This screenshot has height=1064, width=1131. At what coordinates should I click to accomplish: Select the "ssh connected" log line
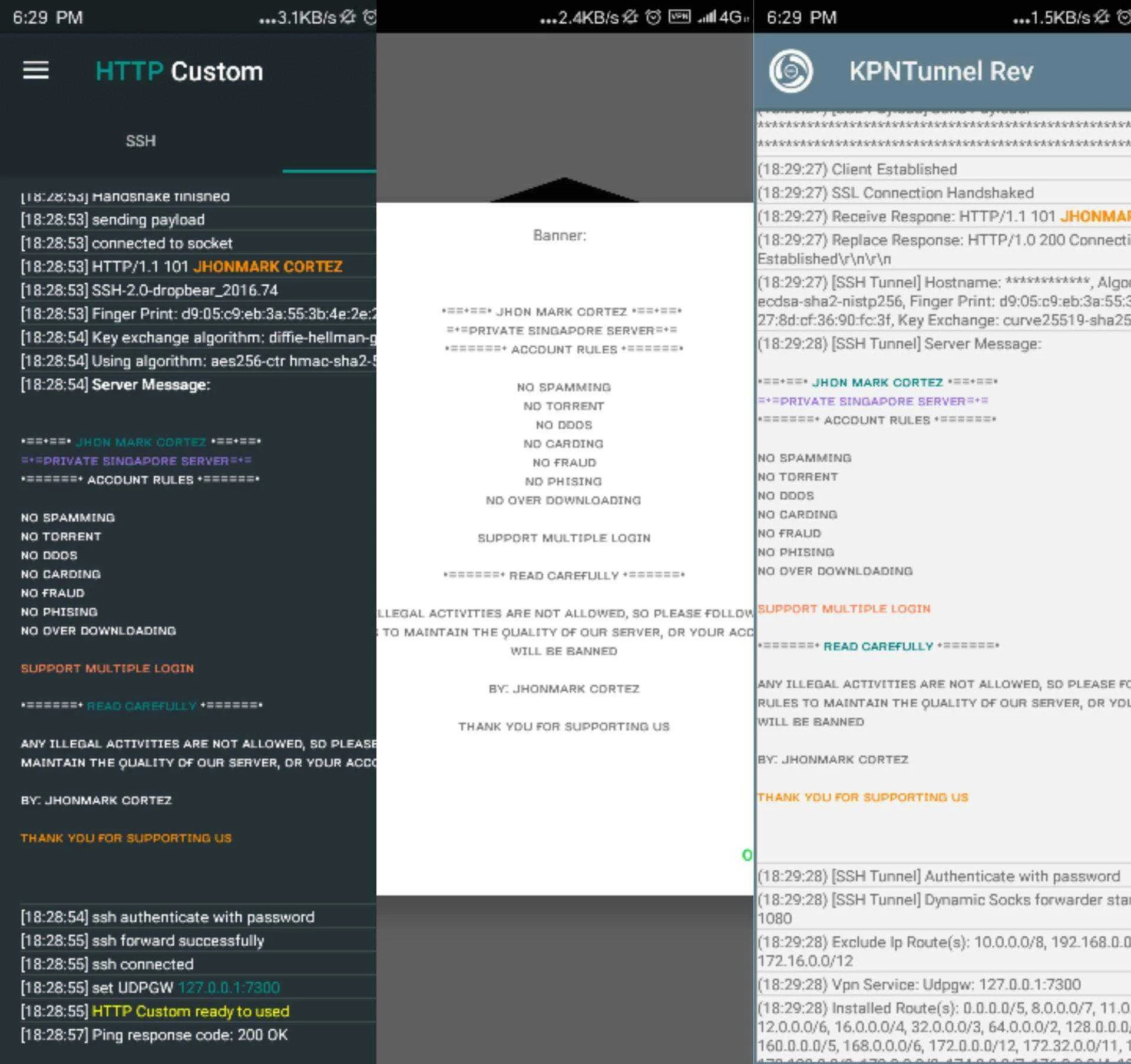point(198,964)
